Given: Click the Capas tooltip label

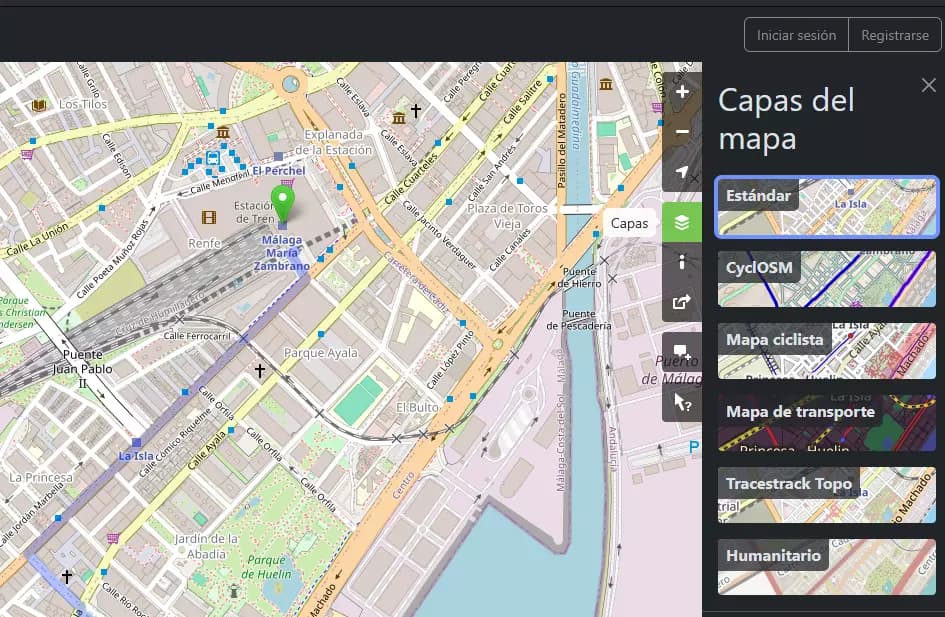Looking at the screenshot, I should click(629, 223).
